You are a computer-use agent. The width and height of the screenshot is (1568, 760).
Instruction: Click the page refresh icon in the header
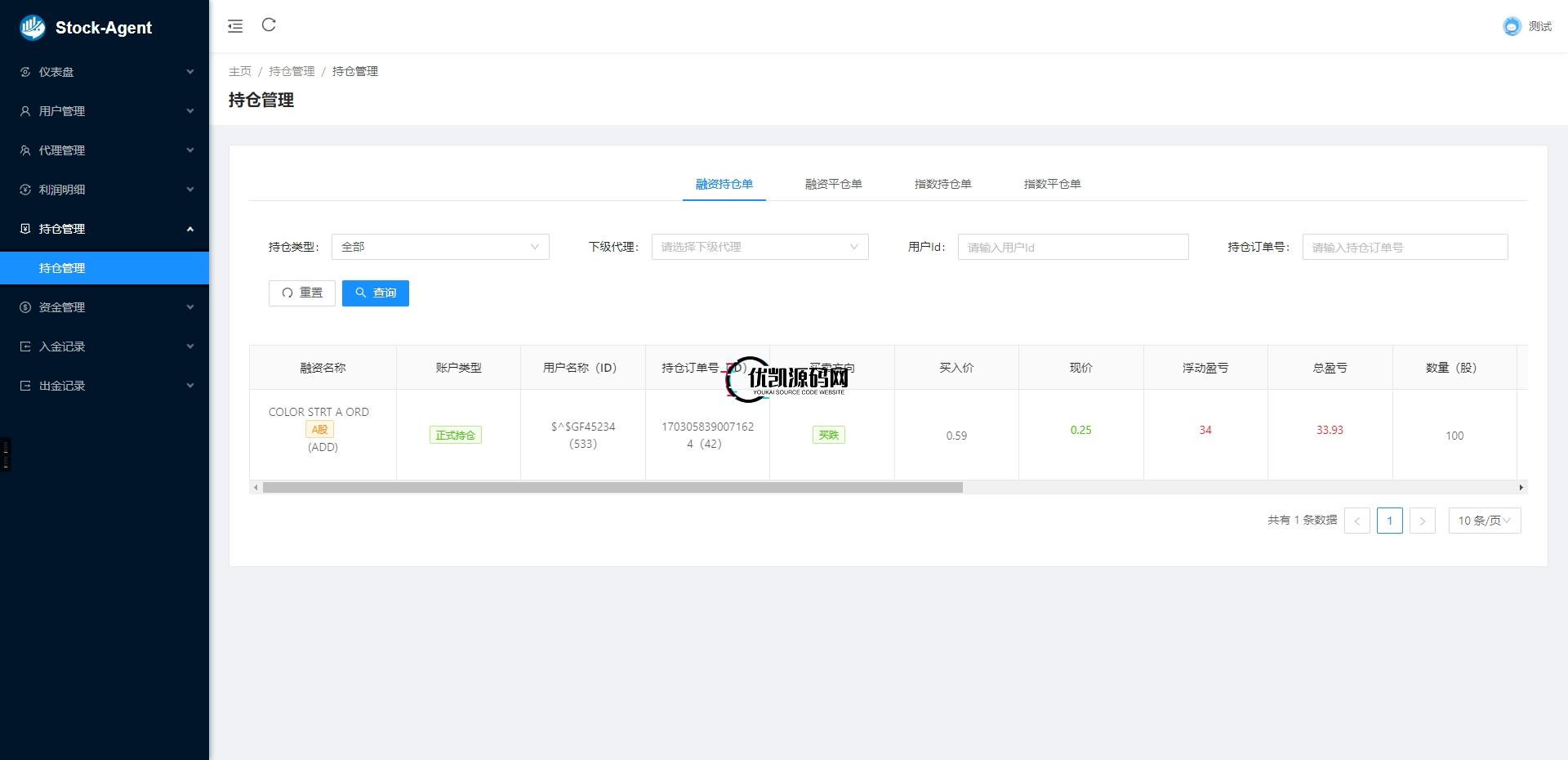point(269,25)
